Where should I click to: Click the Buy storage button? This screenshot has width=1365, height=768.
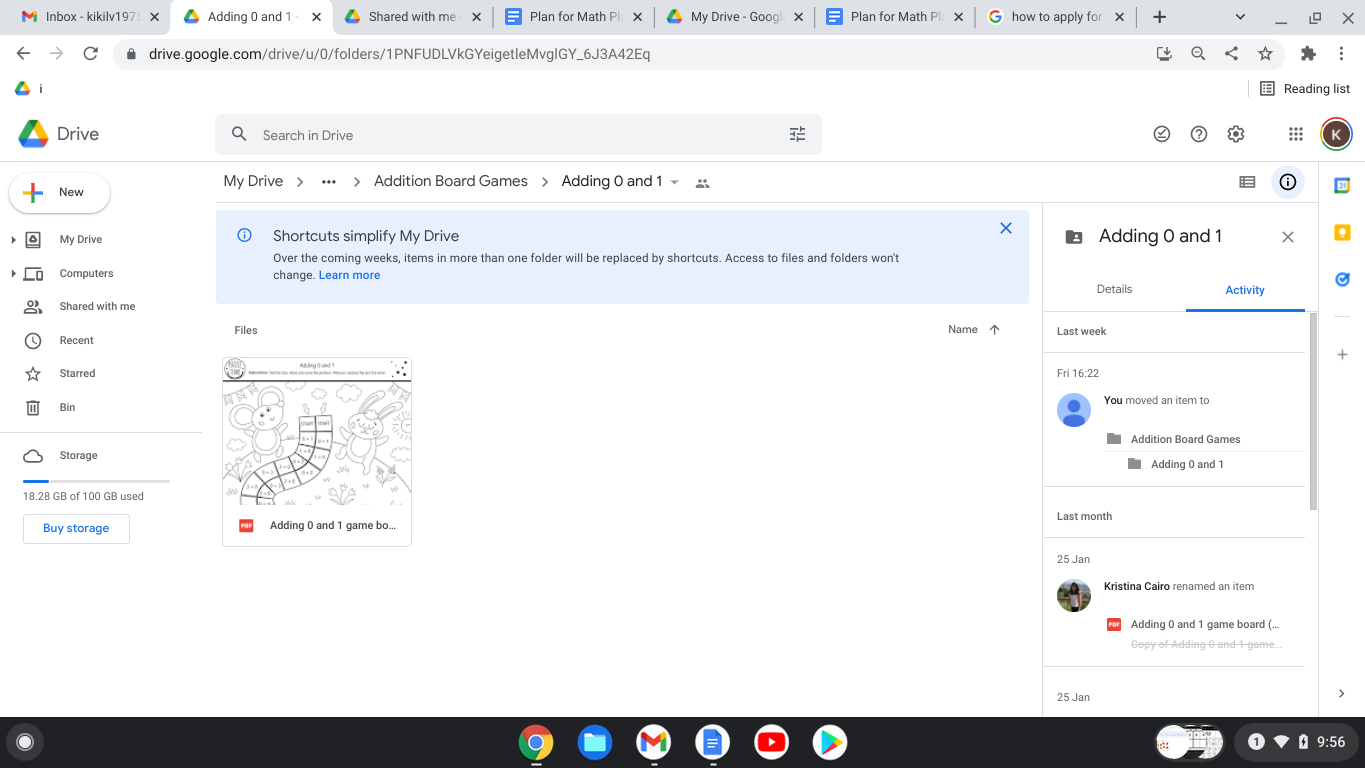point(76,528)
